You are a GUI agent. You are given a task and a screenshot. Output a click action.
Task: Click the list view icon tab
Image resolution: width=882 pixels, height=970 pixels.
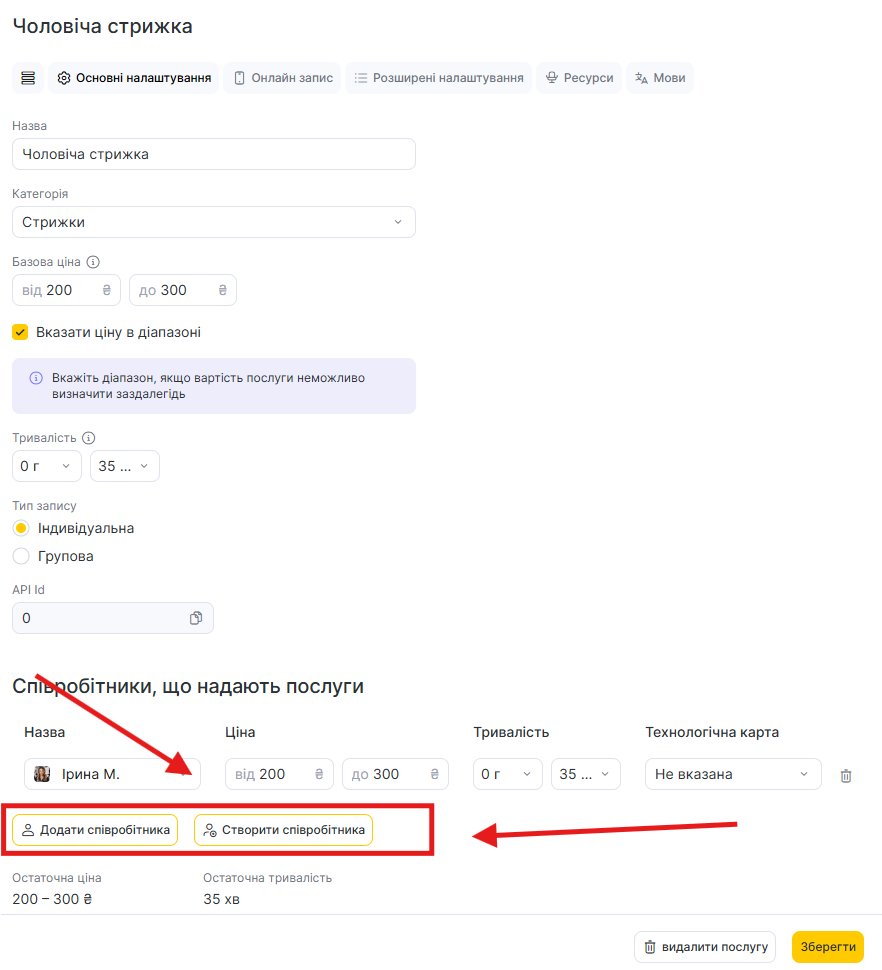point(27,78)
